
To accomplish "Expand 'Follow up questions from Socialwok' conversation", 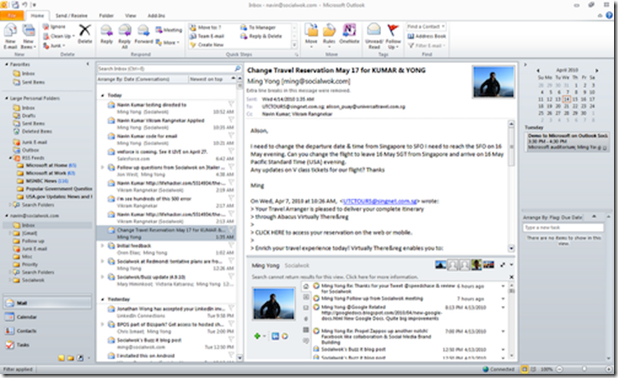I will [x=102, y=167].
